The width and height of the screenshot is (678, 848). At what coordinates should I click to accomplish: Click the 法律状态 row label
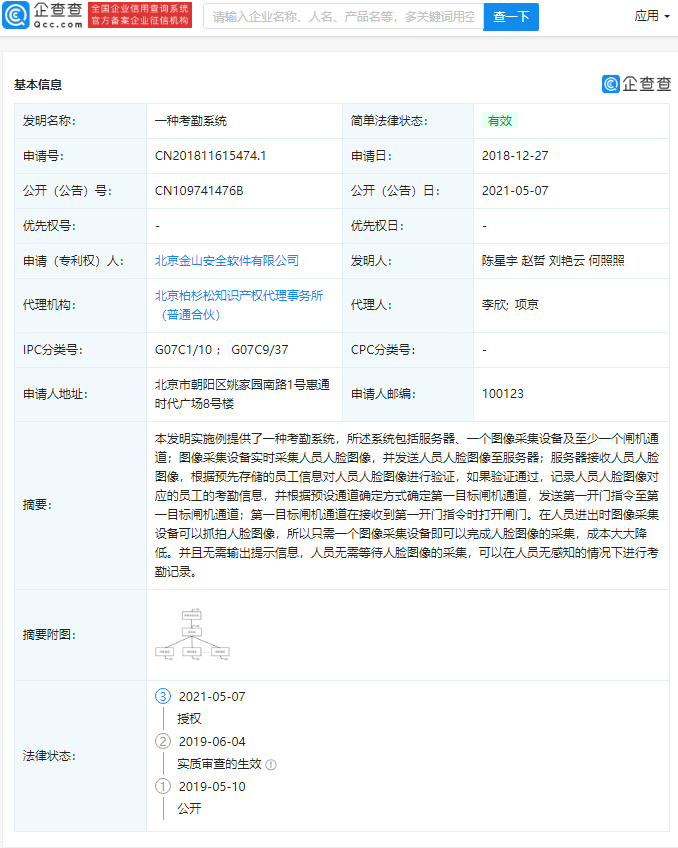[x=49, y=756]
